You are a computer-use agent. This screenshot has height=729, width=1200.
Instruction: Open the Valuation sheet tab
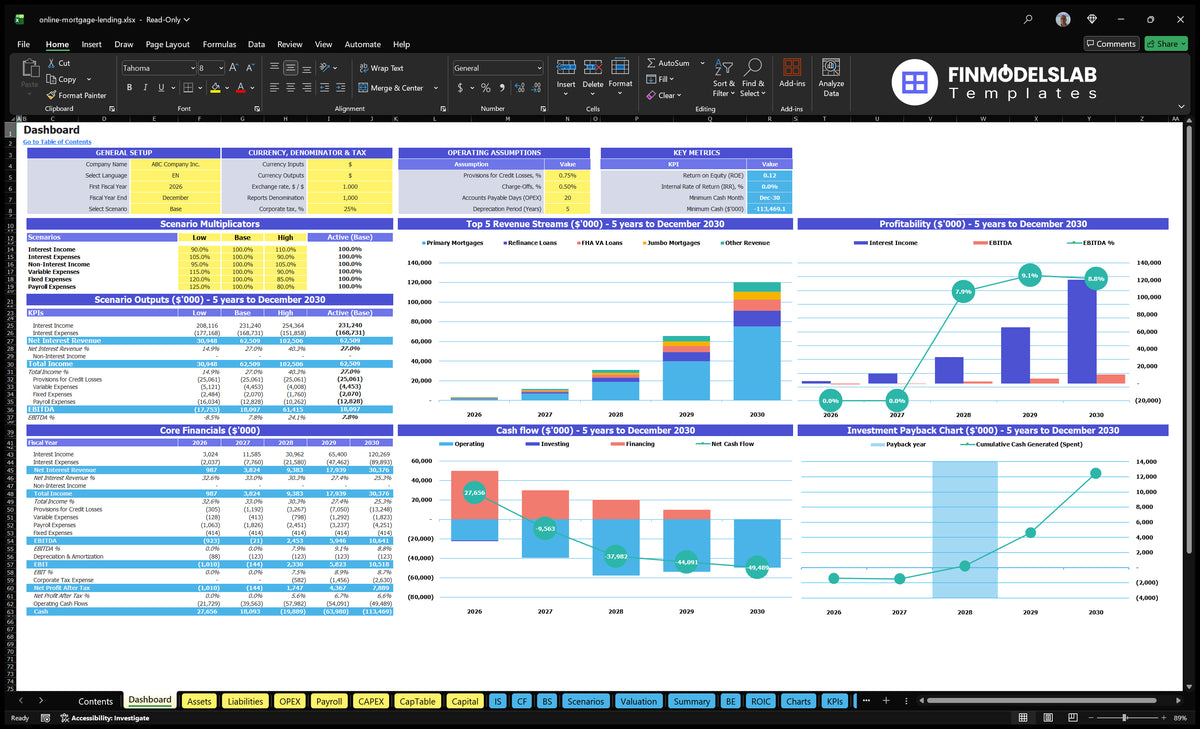[638, 701]
